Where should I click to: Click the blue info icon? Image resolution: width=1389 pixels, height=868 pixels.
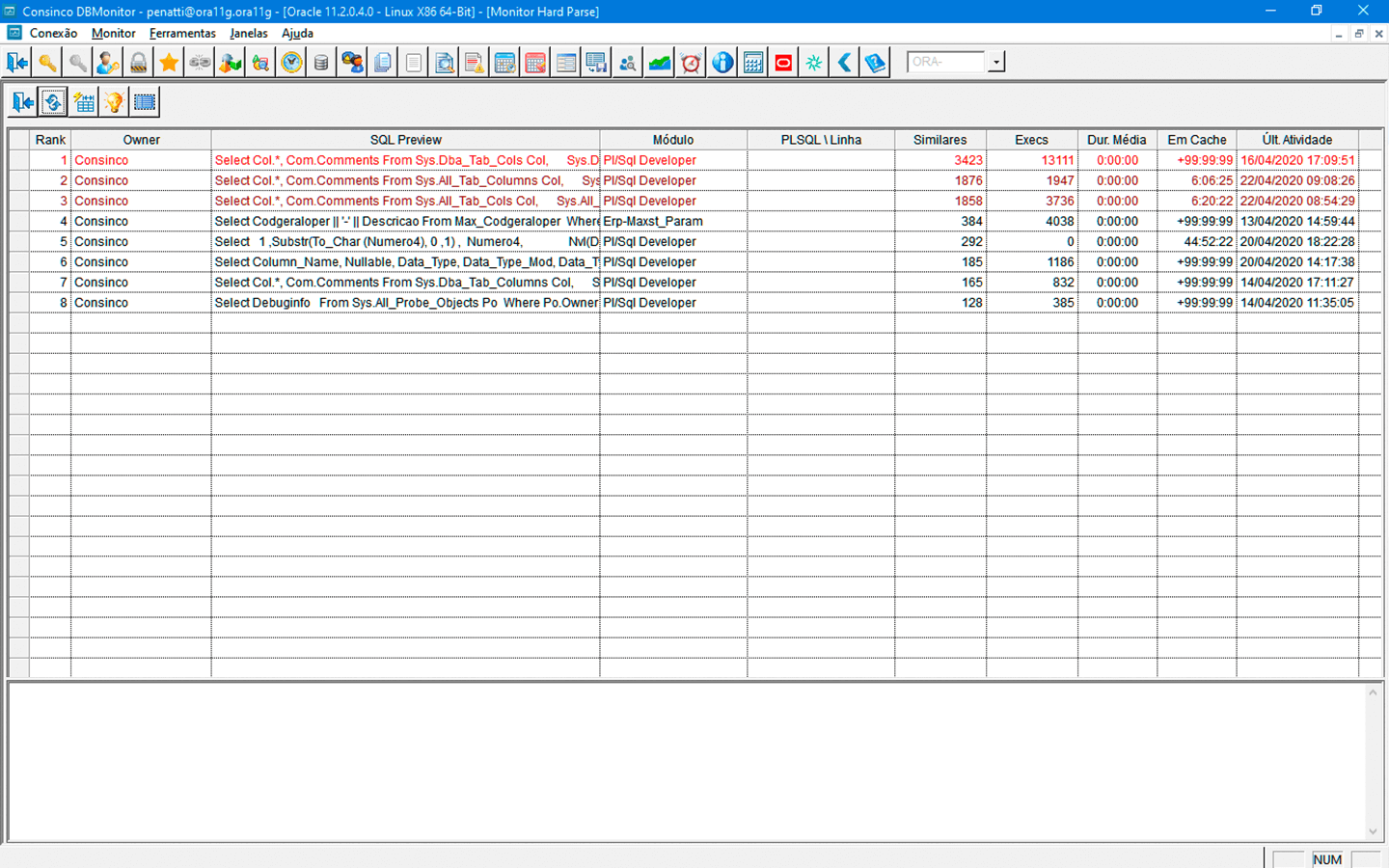(x=722, y=63)
